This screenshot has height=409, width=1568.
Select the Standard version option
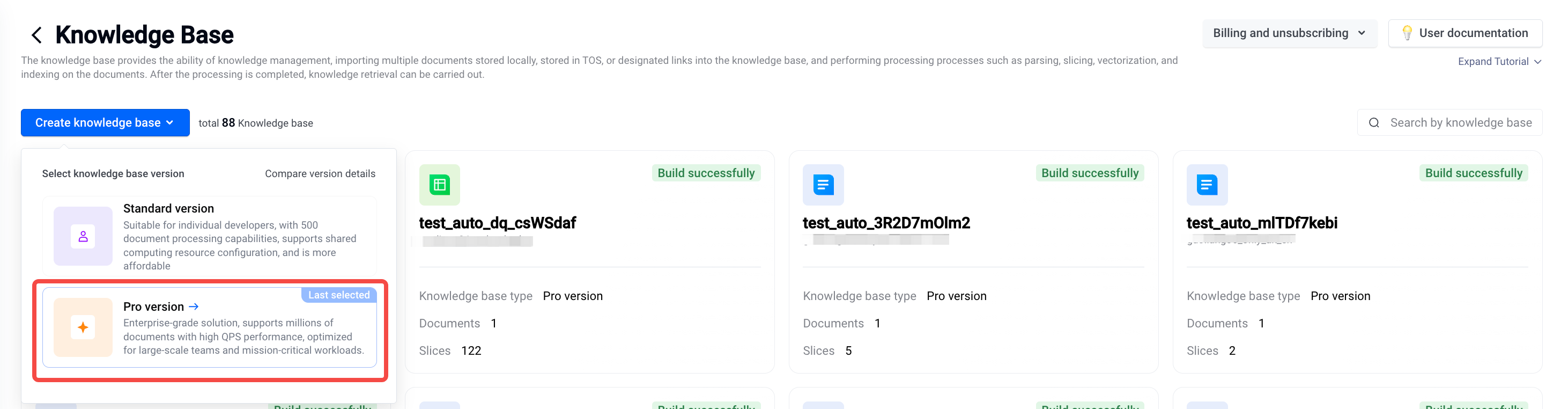[x=209, y=237]
